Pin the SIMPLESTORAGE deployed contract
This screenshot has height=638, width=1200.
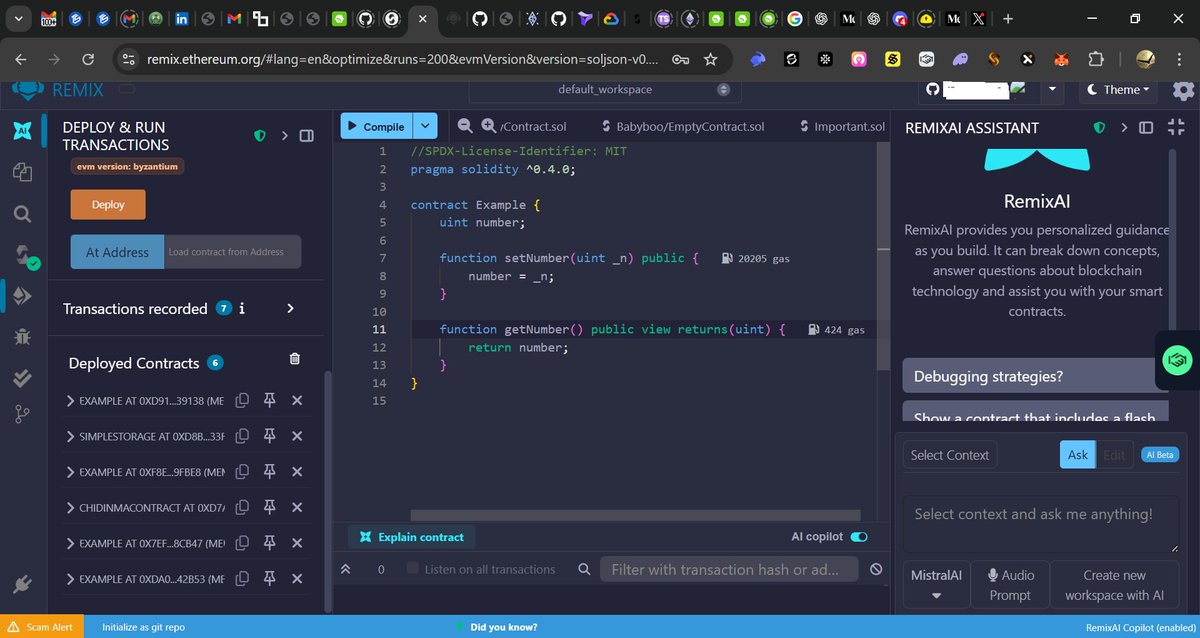[x=268, y=435]
